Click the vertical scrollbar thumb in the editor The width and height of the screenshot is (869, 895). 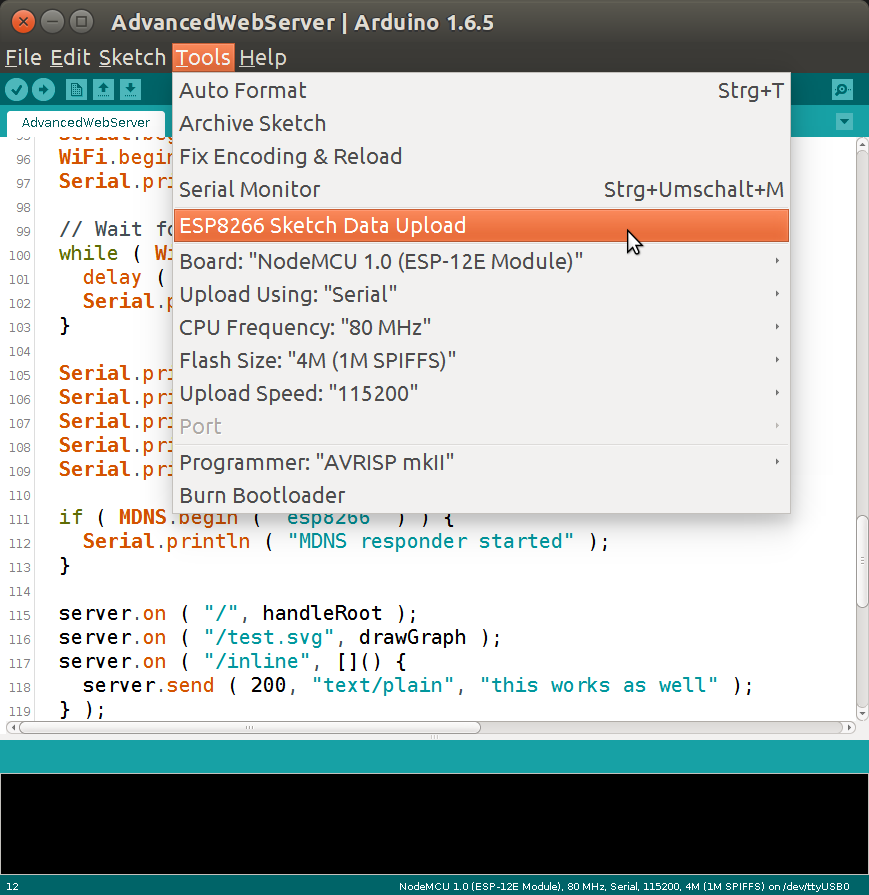862,561
